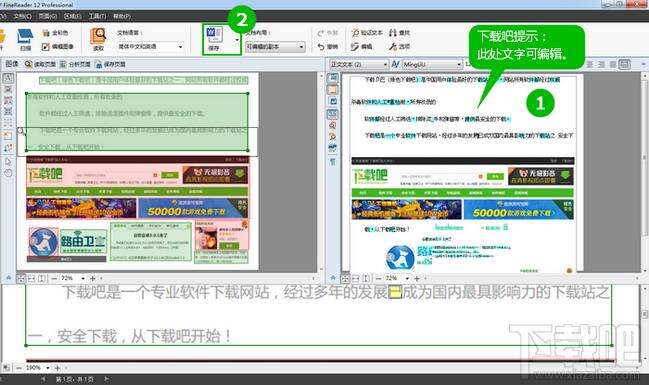Click the Find (查找) binoculars icon
Screen dimensions: 649x385
point(399,33)
